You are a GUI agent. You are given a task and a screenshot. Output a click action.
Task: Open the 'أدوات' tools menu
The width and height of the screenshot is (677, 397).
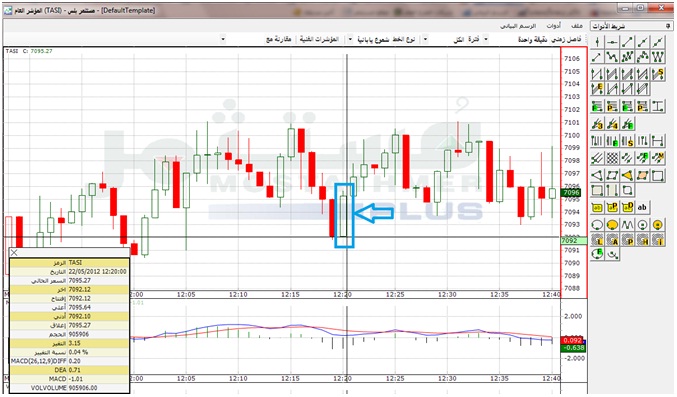[554, 26]
